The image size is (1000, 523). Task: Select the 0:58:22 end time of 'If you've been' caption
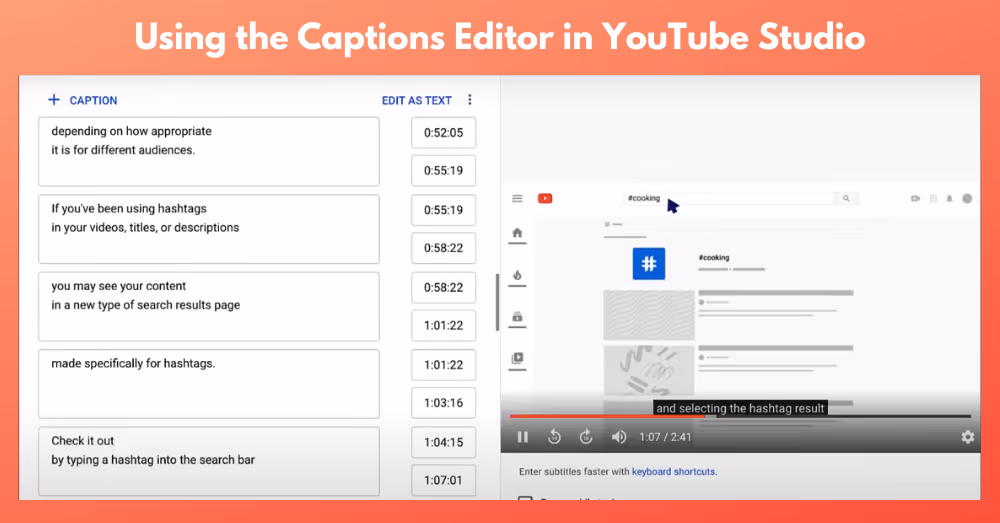coord(443,247)
